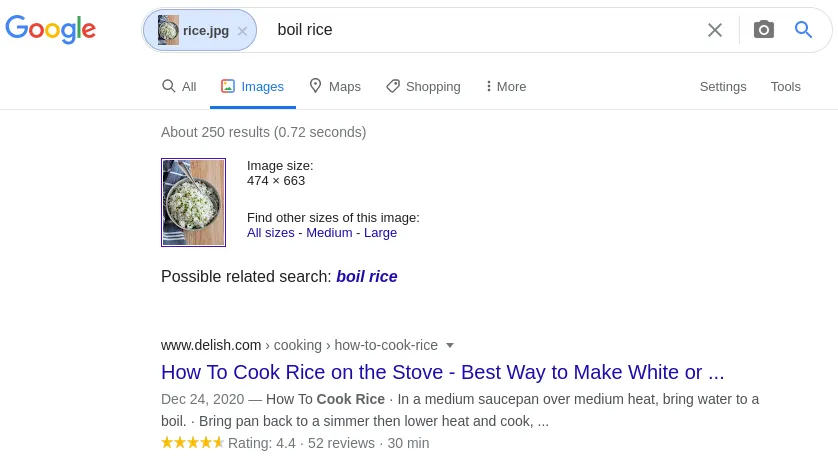Go to the Shopping tab

[423, 87]
